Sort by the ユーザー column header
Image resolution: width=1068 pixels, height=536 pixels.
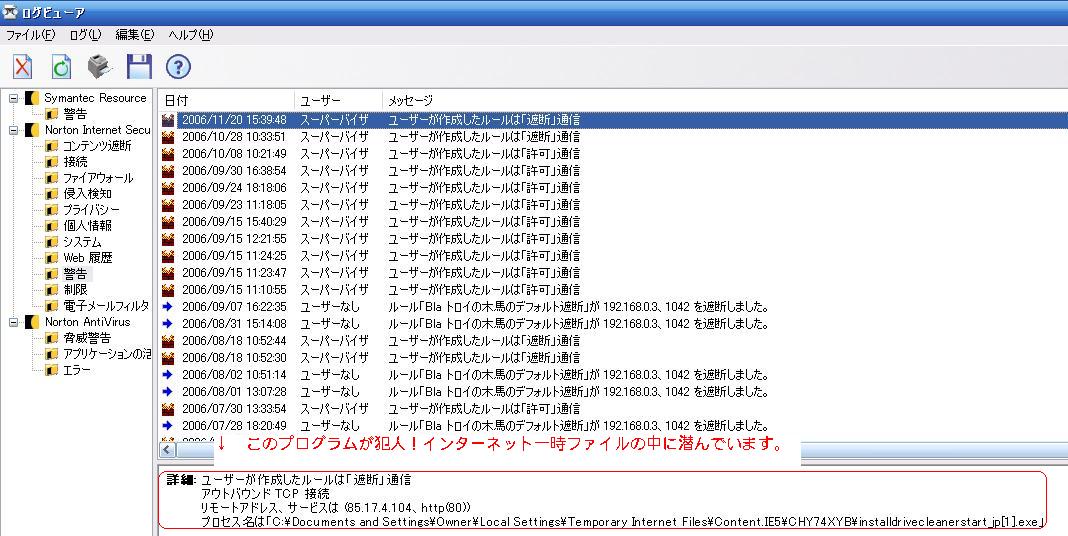point(339,100)
